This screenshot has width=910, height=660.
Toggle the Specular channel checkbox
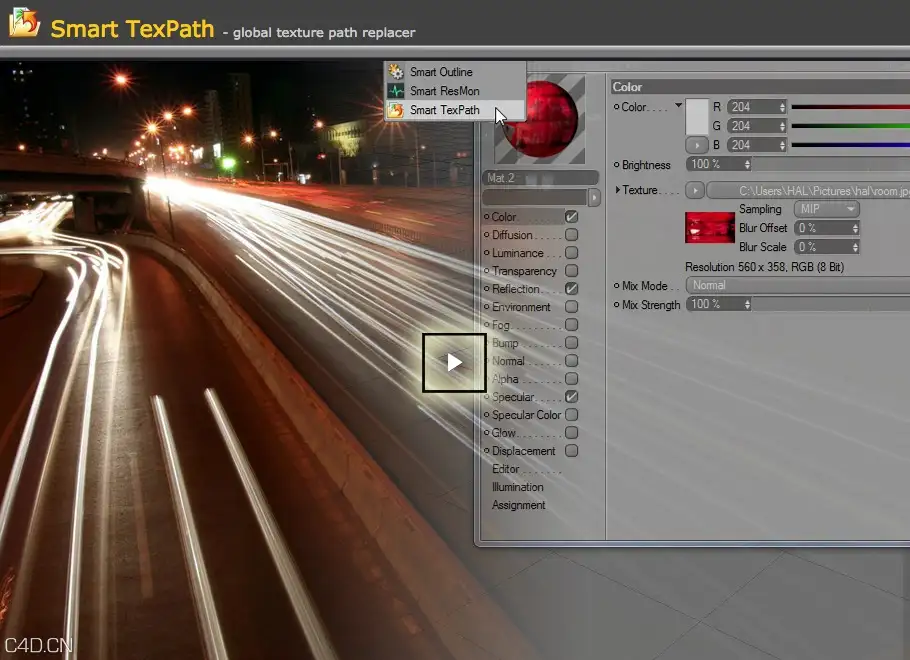pos(572,396)
